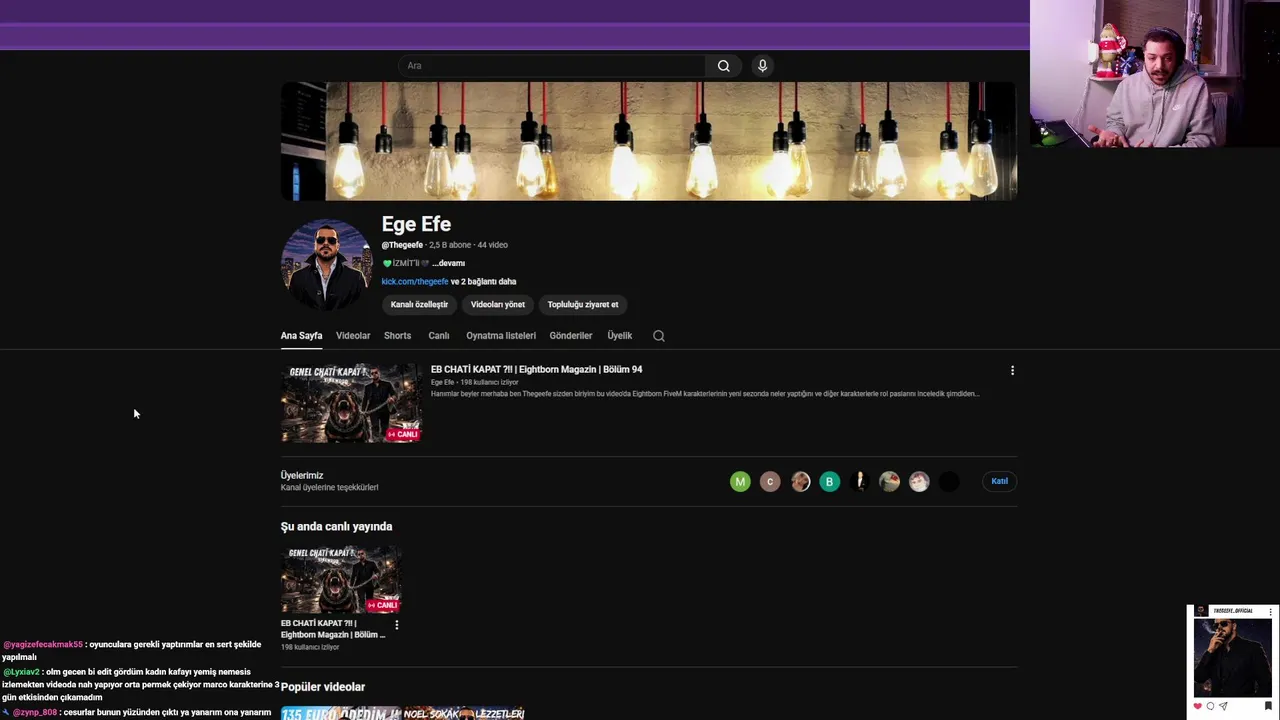The height and width of the screenshot is (720, 1280).
Task: Open the sixth member avatar photo
Action: pos(889,482)
